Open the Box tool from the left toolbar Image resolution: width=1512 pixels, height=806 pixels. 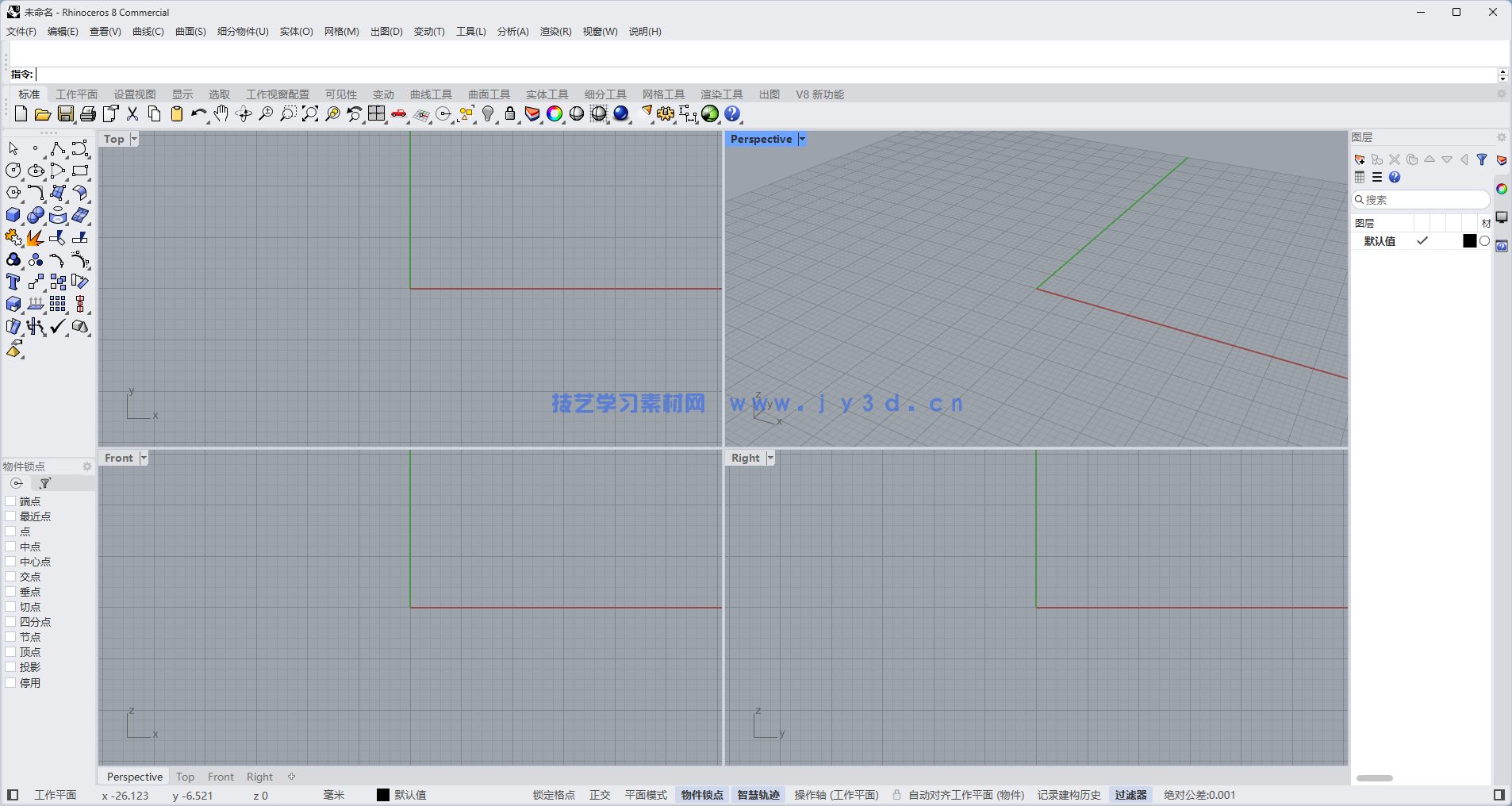click(13, 214)
